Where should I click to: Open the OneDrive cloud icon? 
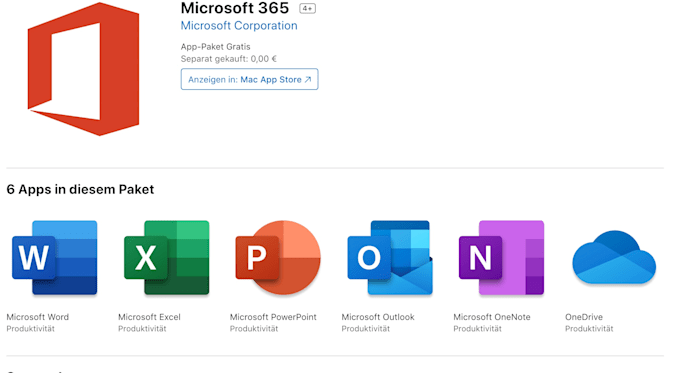[614, 257]
